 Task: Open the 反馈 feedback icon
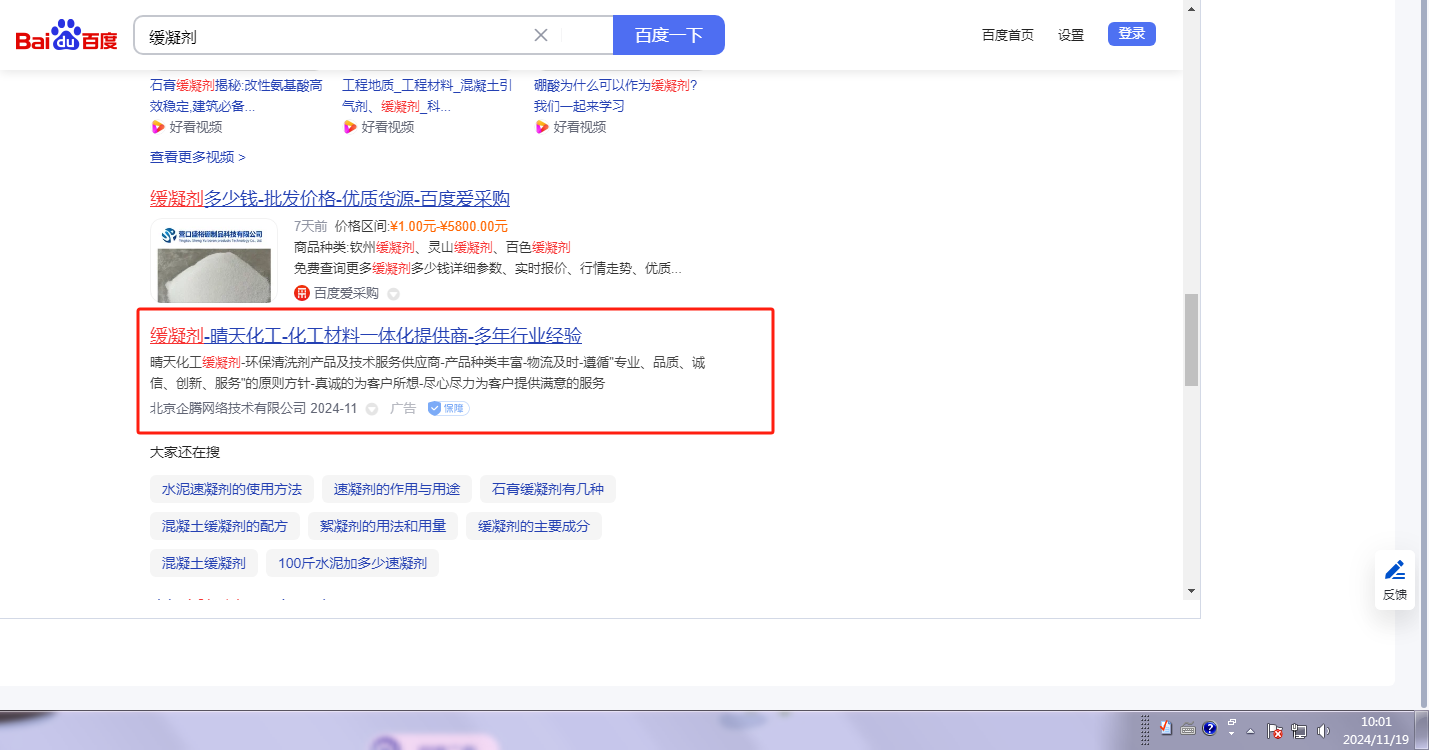(x=1394, y=579)
